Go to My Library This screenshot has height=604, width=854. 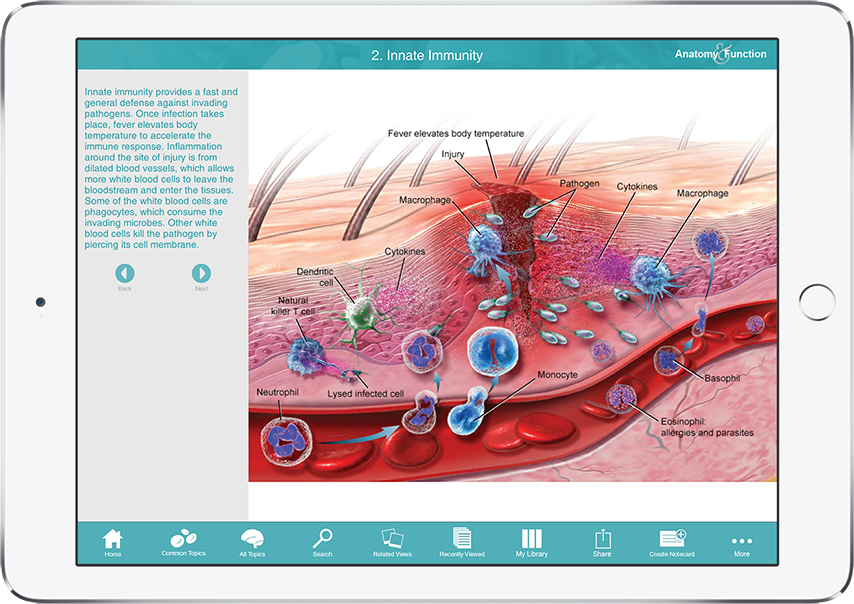(531, 540)
